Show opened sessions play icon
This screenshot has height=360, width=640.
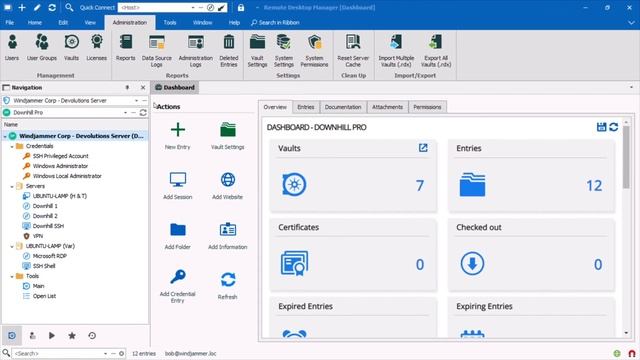[x=52, y=336]
